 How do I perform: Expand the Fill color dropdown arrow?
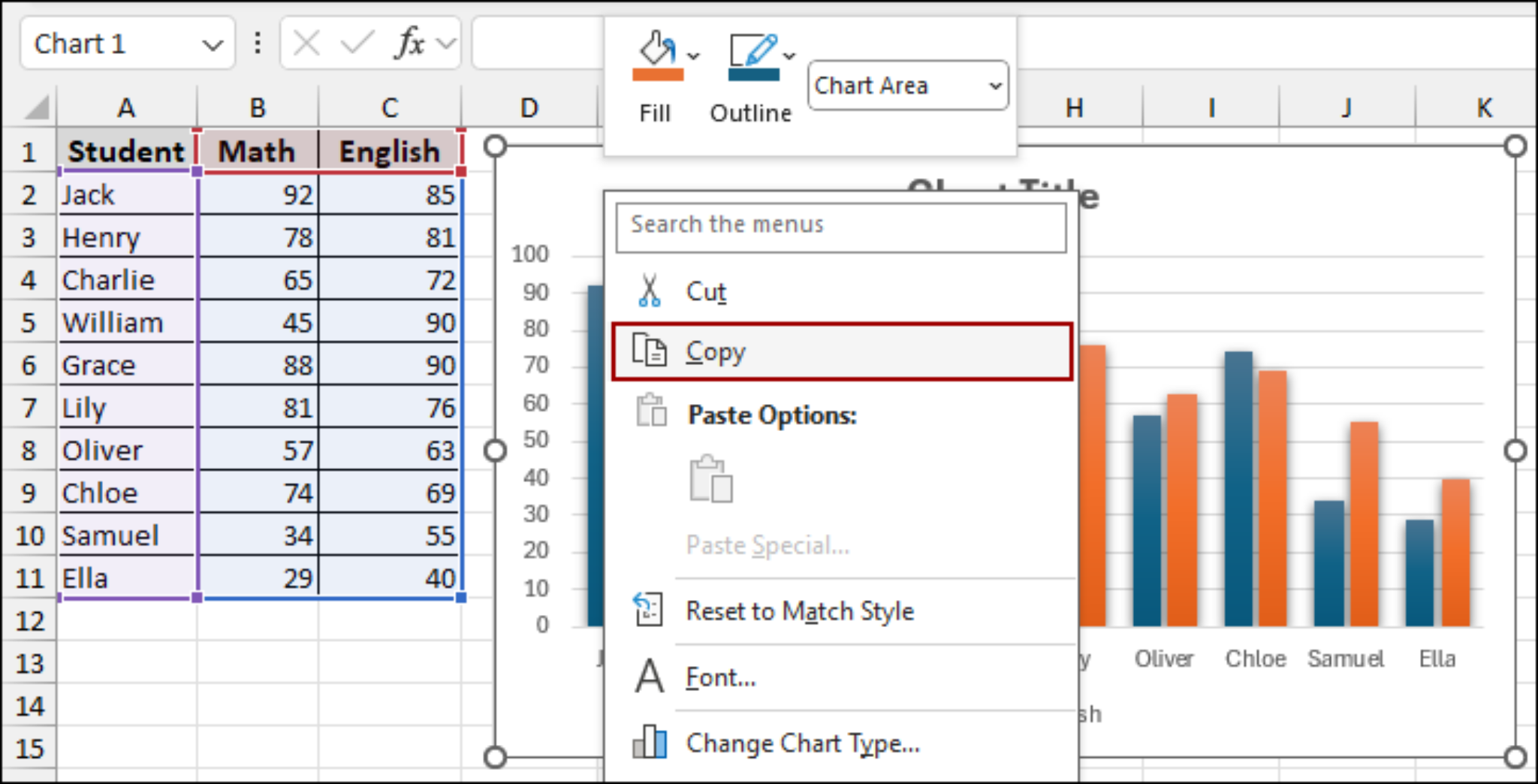[x=694, y=56]
